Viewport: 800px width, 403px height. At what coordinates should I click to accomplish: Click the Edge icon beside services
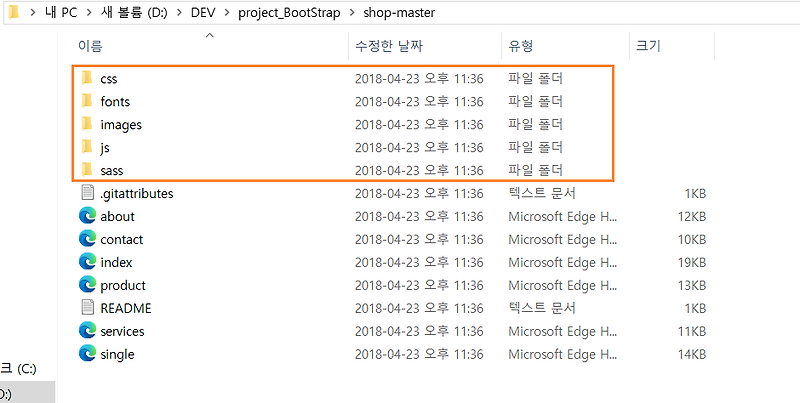88,331
